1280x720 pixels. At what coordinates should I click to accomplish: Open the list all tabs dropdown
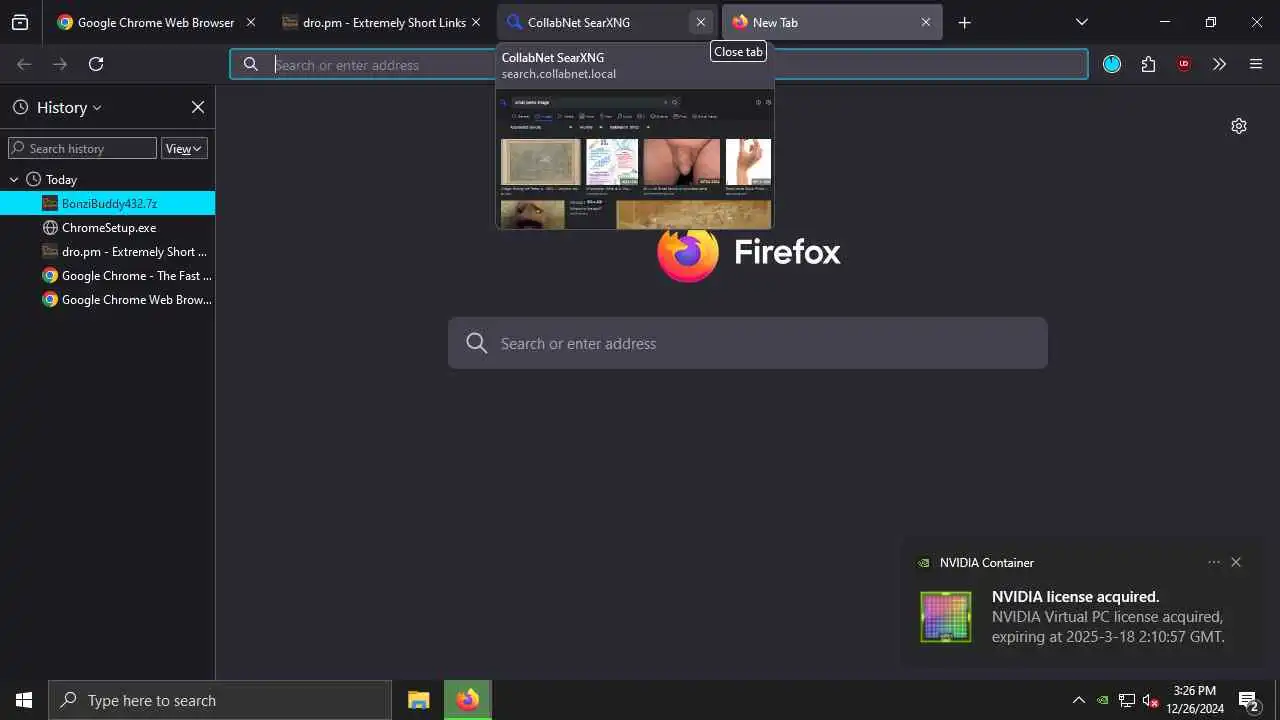[x=1081, y=22]
